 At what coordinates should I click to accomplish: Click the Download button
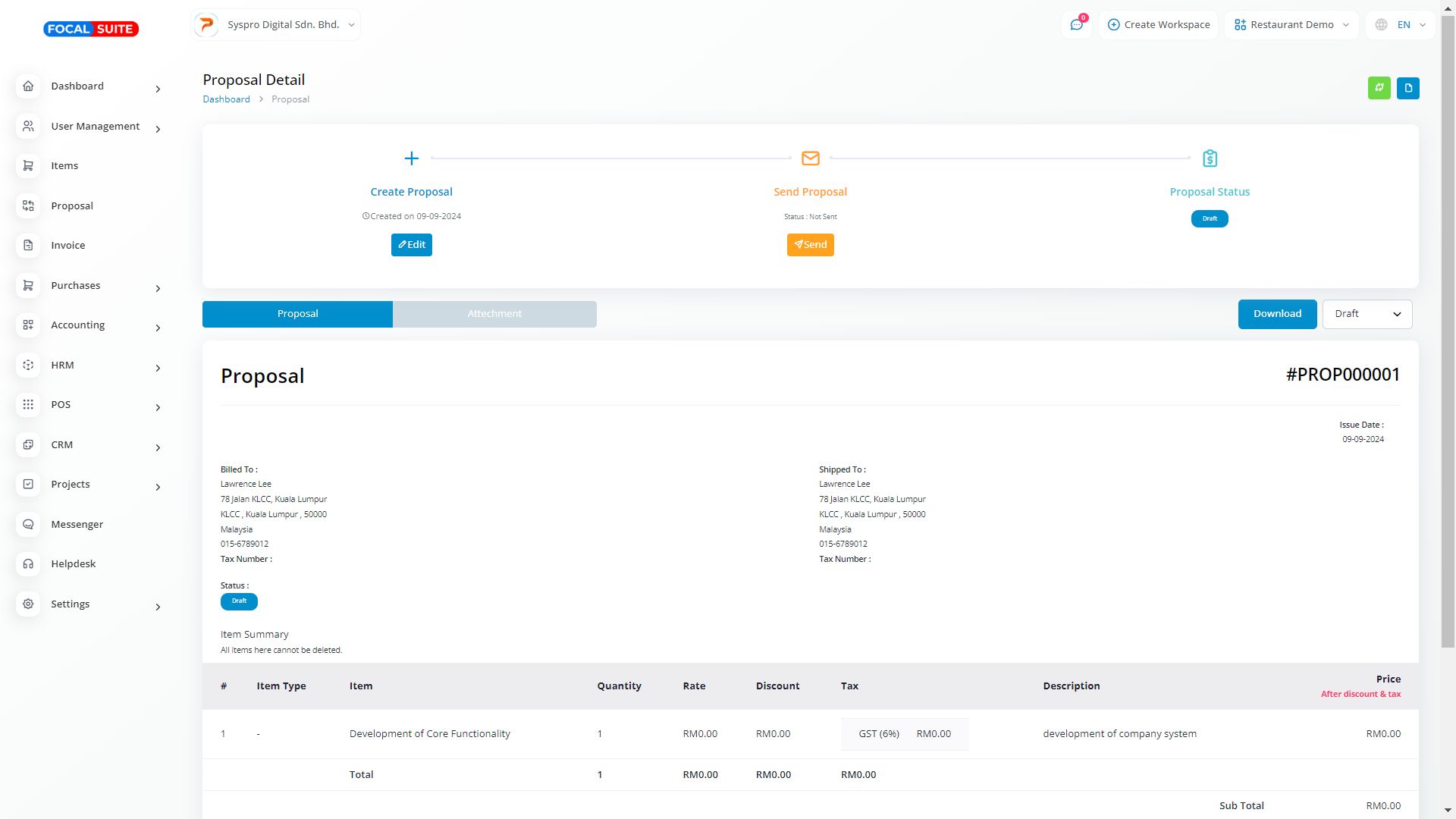click(1277, 314)
